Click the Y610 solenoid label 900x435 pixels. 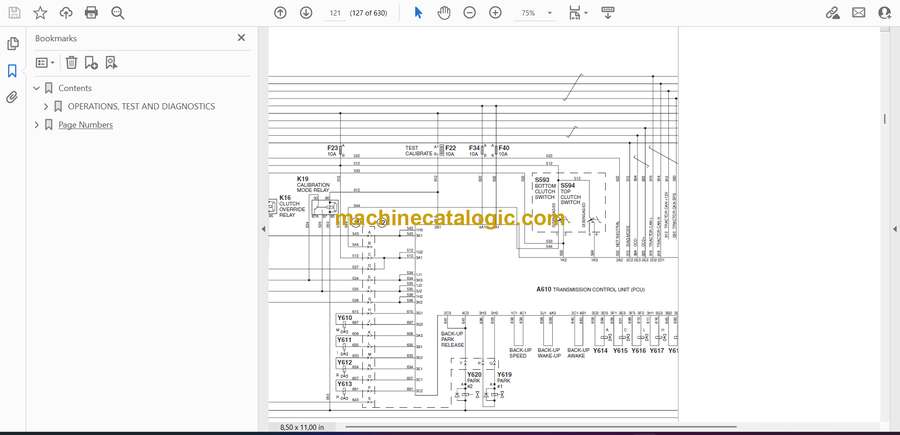[x=344, y=318]
